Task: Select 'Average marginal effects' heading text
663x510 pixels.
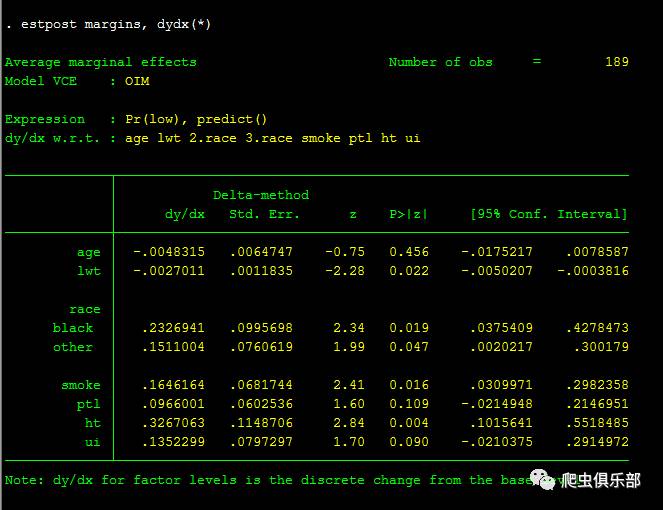Action: pyautogui.click(x=101, y=62)
